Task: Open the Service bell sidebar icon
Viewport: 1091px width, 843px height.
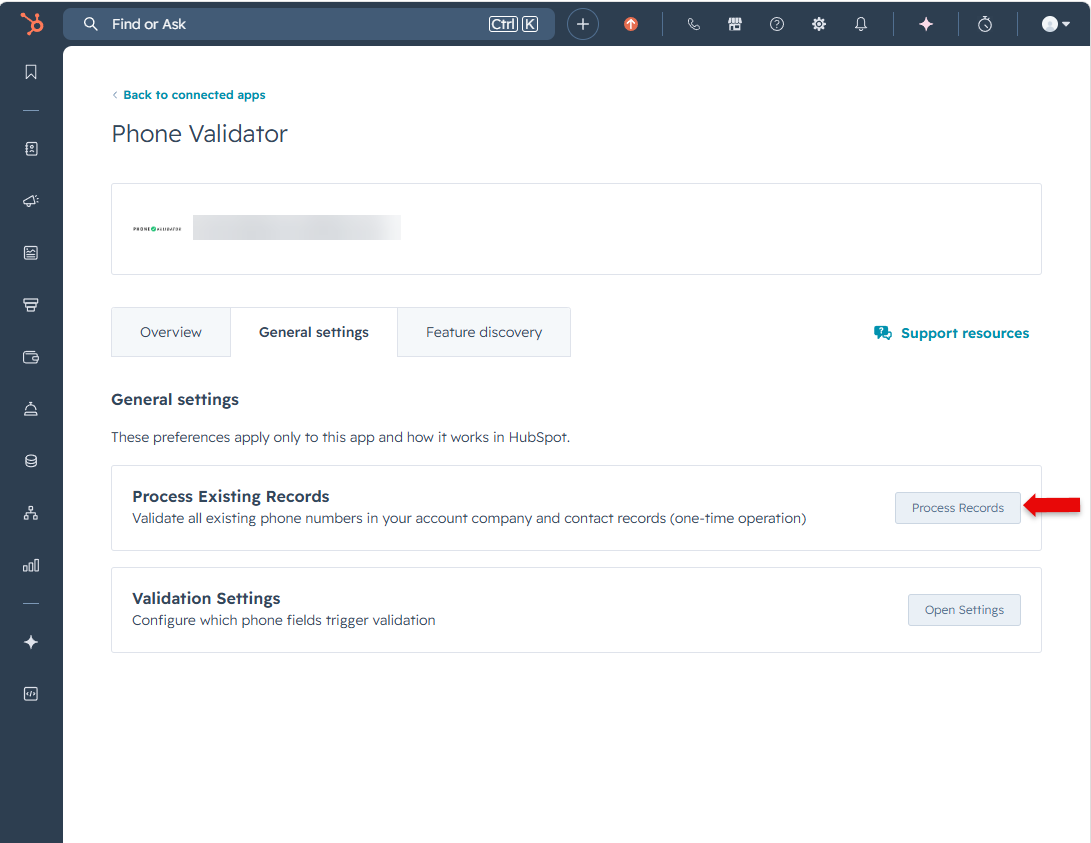Action: point(31,409)
